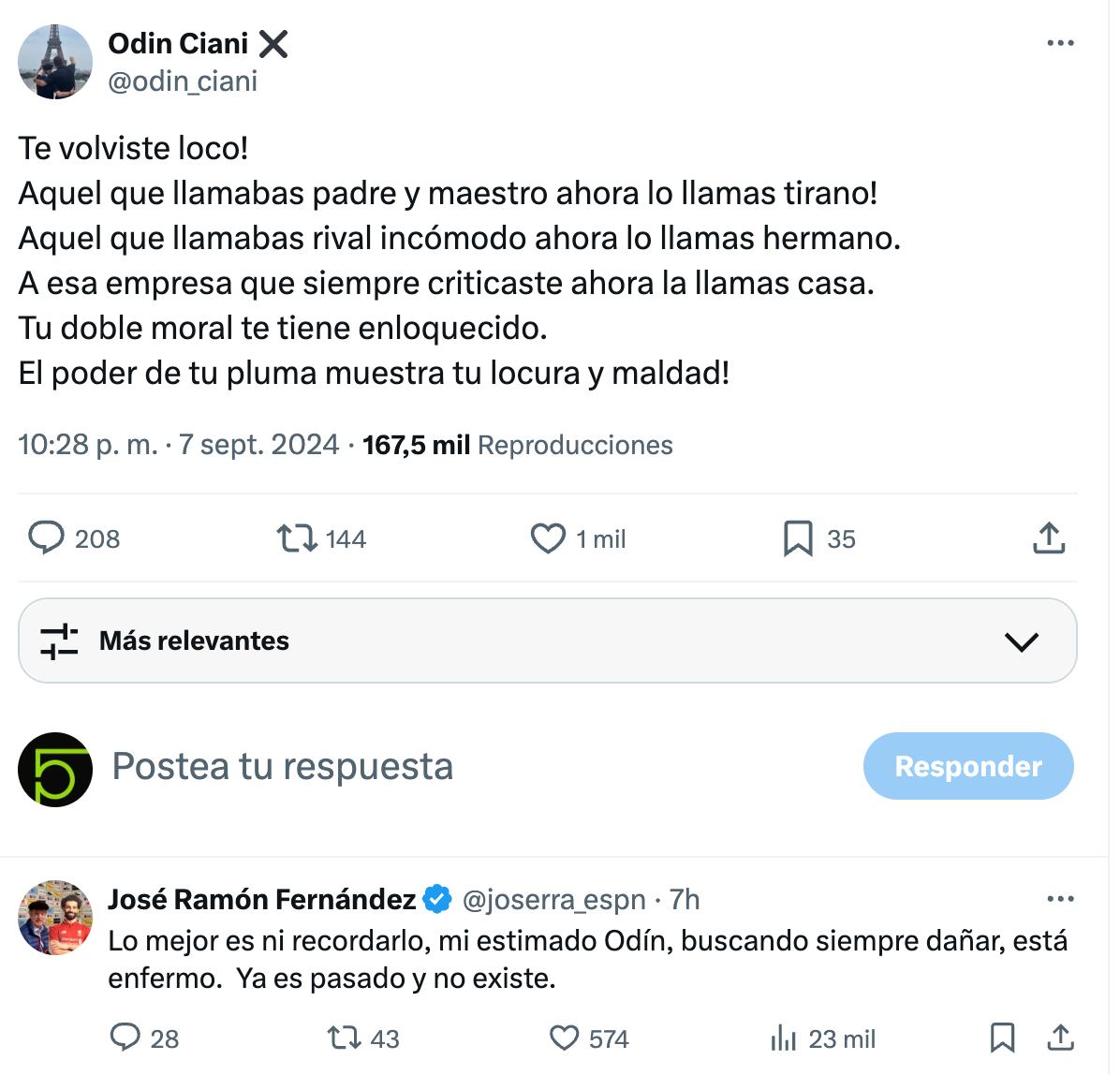Like the main post with 1 mil likes

(x=548, y=538)
